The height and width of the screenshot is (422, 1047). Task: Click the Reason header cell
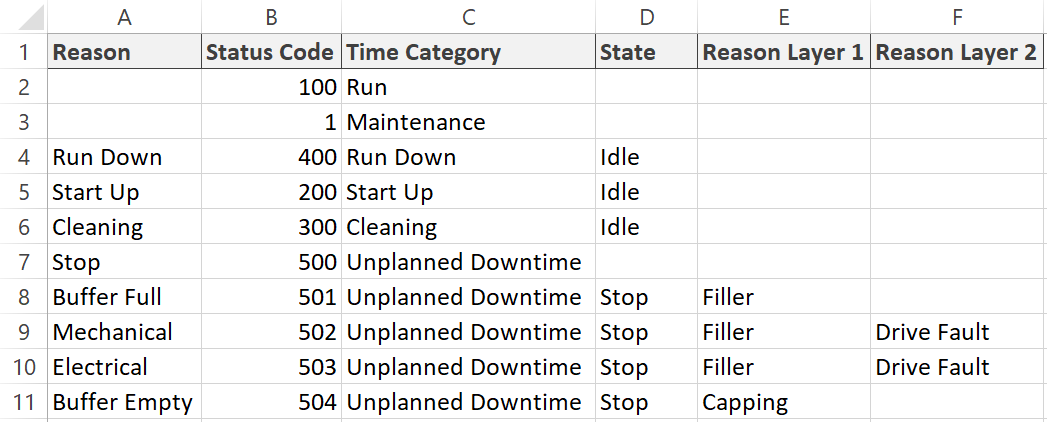(124, 52)
